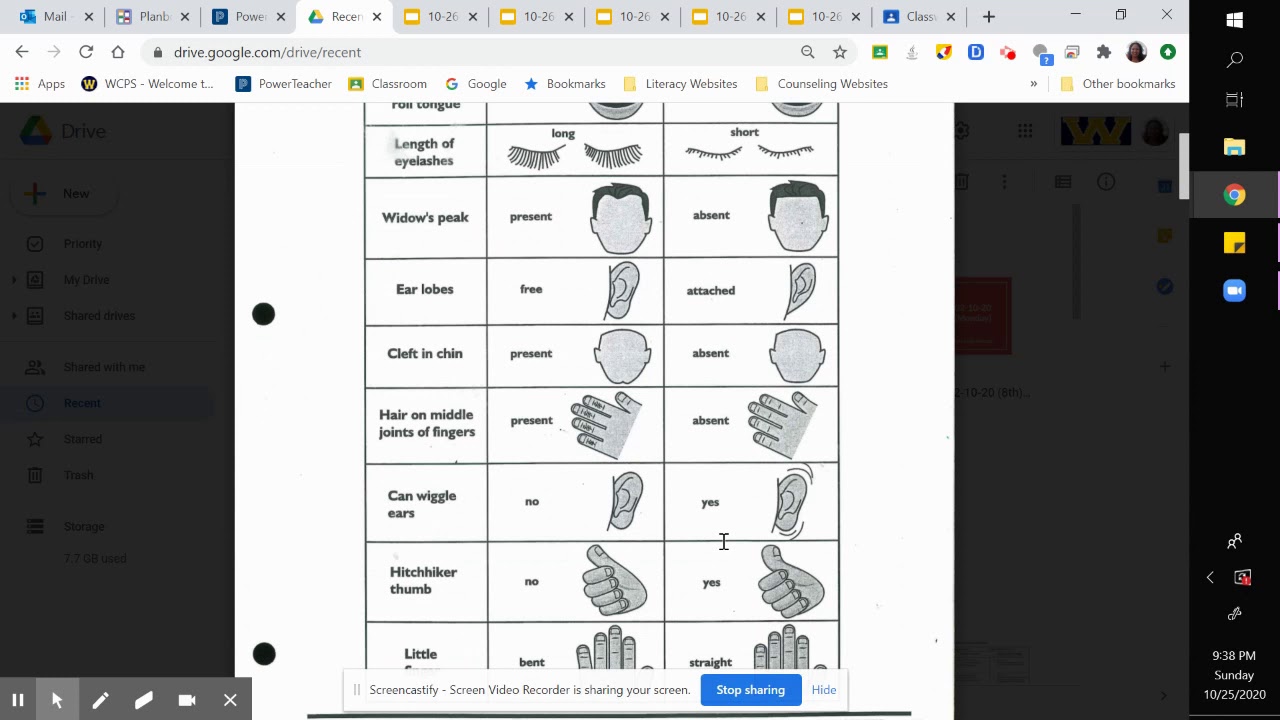Open the Extensions puzzle piece menu
Screen dimensions: 1280x720
click(x=1104, y=52)
